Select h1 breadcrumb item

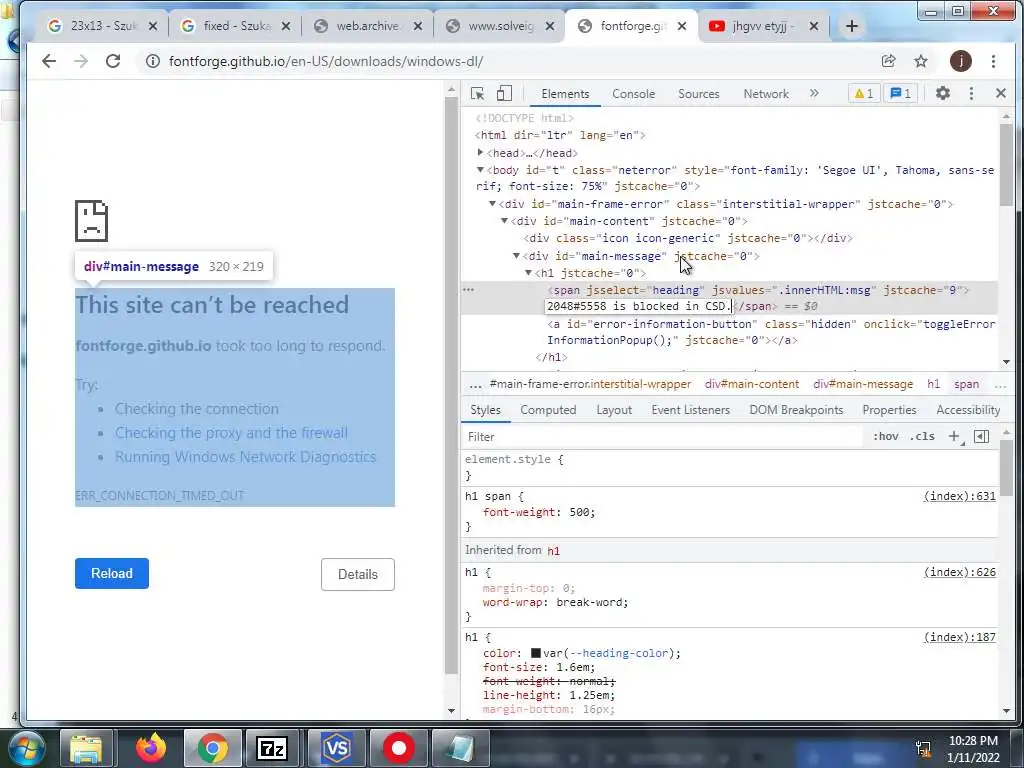[x=933, y=384]
